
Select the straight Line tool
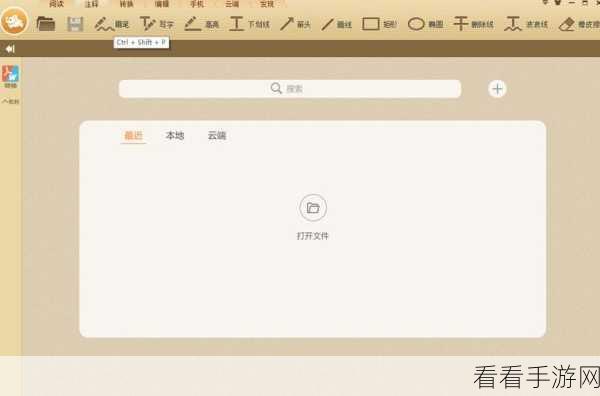click(336, 24)
